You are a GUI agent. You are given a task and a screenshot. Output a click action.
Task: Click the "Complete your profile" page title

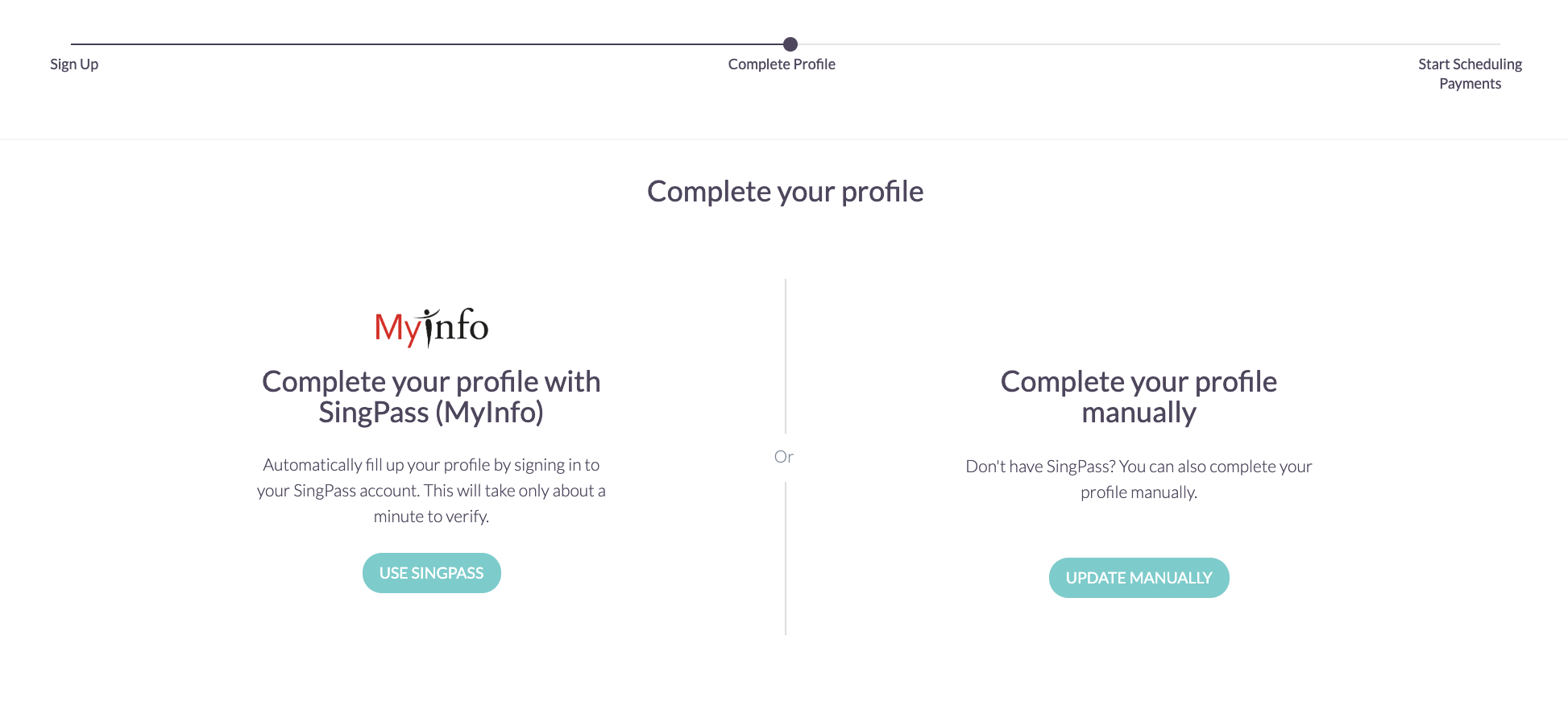(x=785, y=192)
